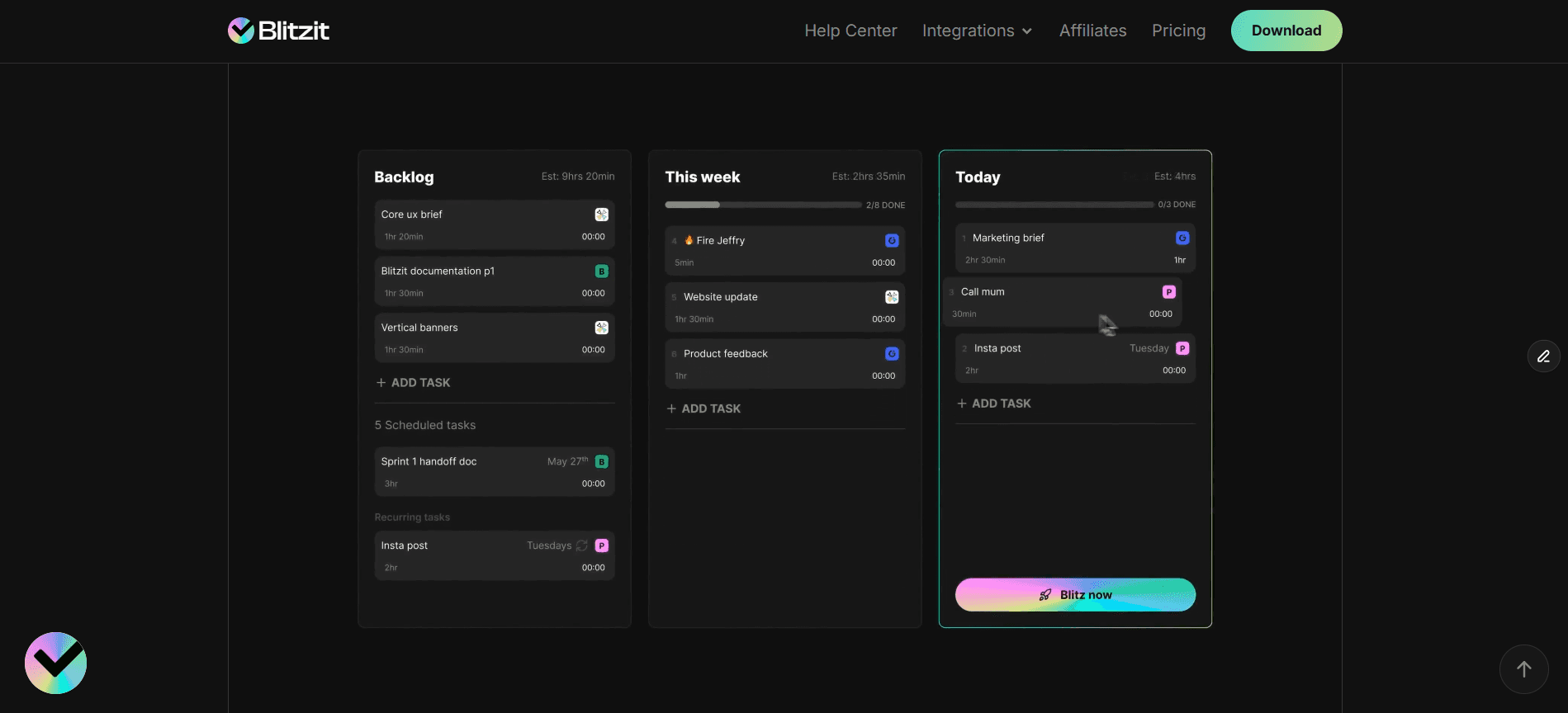Open the Blitzit documentation p1 task

point(495,281)
